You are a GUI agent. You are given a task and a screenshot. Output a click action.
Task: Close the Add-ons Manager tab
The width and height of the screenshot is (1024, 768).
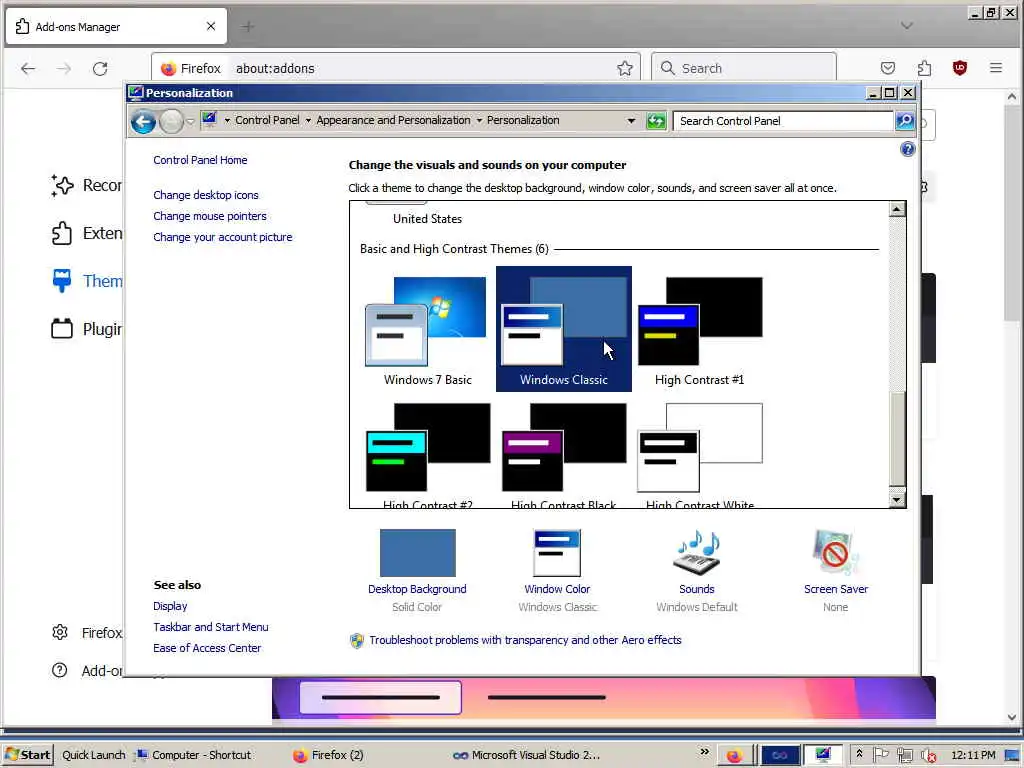210,26
